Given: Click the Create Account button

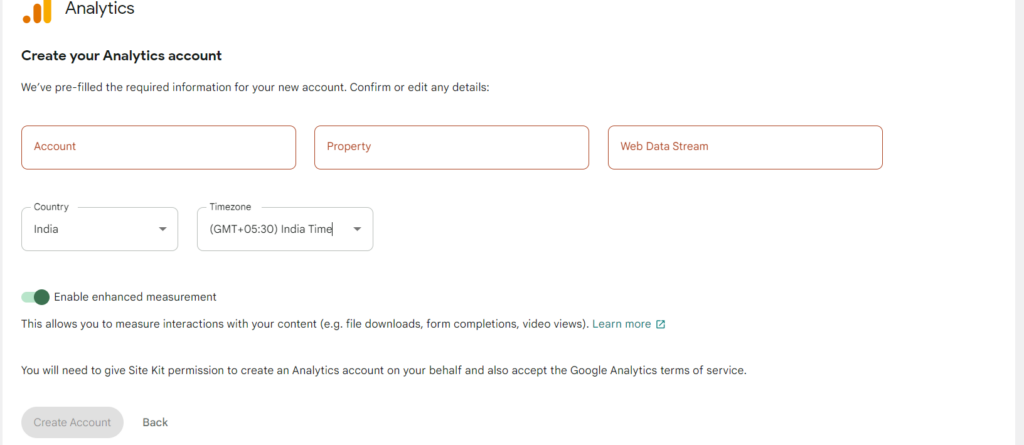Looking at the screenshot, I should (72, 422).
